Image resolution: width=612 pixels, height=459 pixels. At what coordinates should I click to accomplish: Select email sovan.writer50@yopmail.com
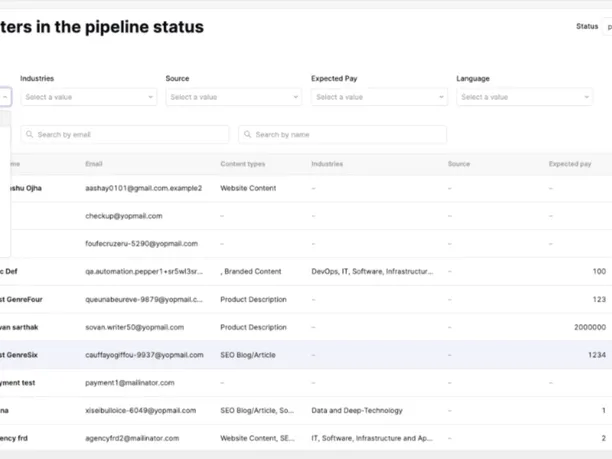click(x=134, y=327)
